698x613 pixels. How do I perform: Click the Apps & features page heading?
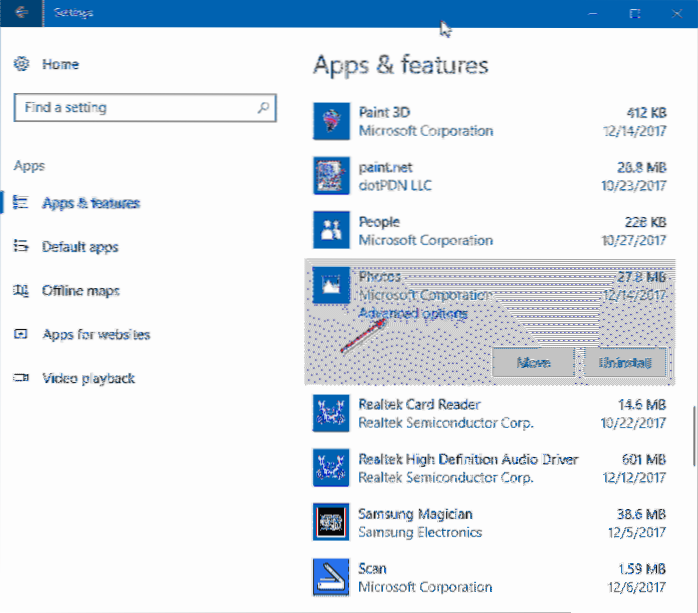(401, 65)
